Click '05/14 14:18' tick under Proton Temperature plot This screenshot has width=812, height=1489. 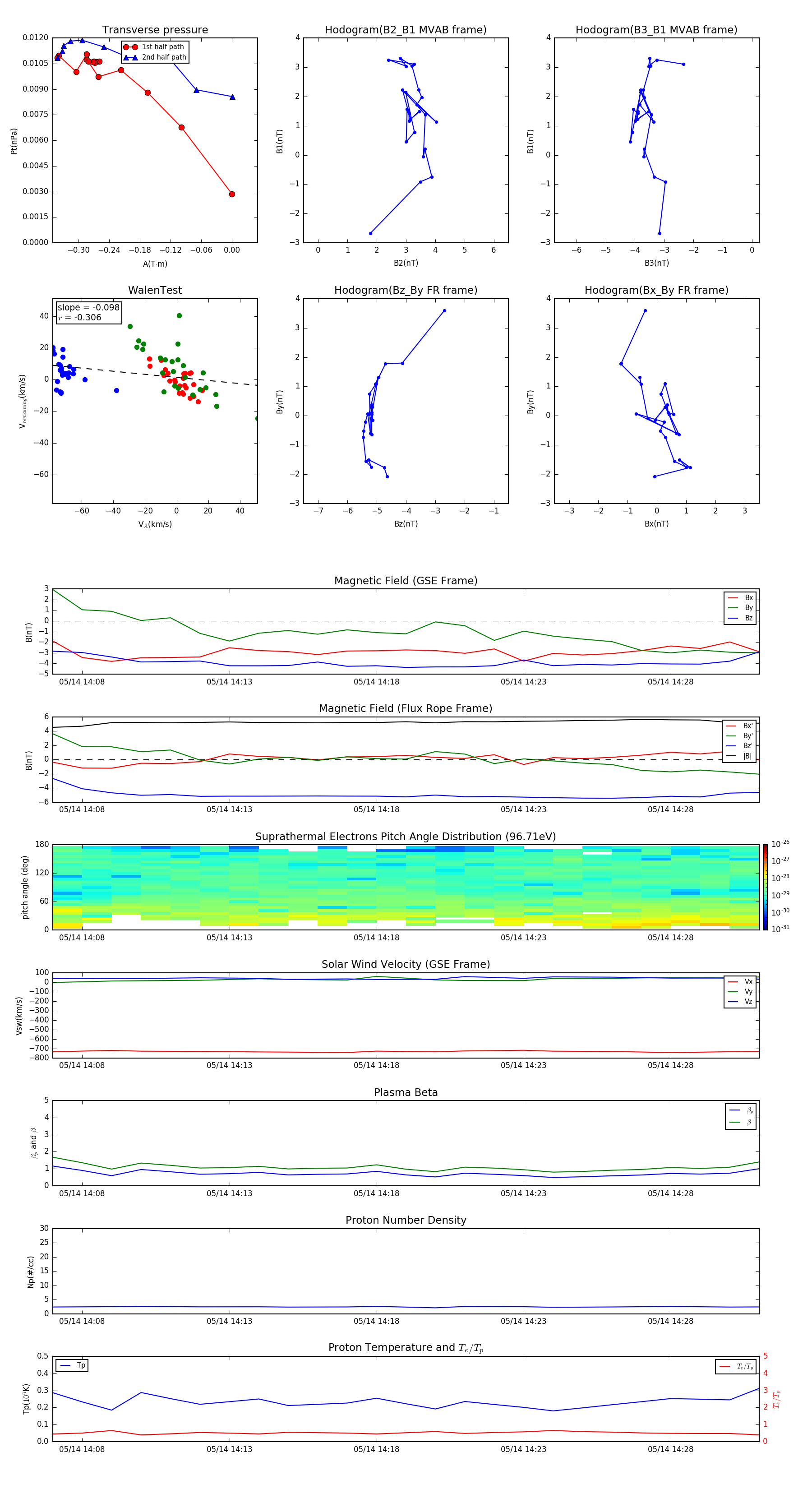click(x=376, y=1449)
